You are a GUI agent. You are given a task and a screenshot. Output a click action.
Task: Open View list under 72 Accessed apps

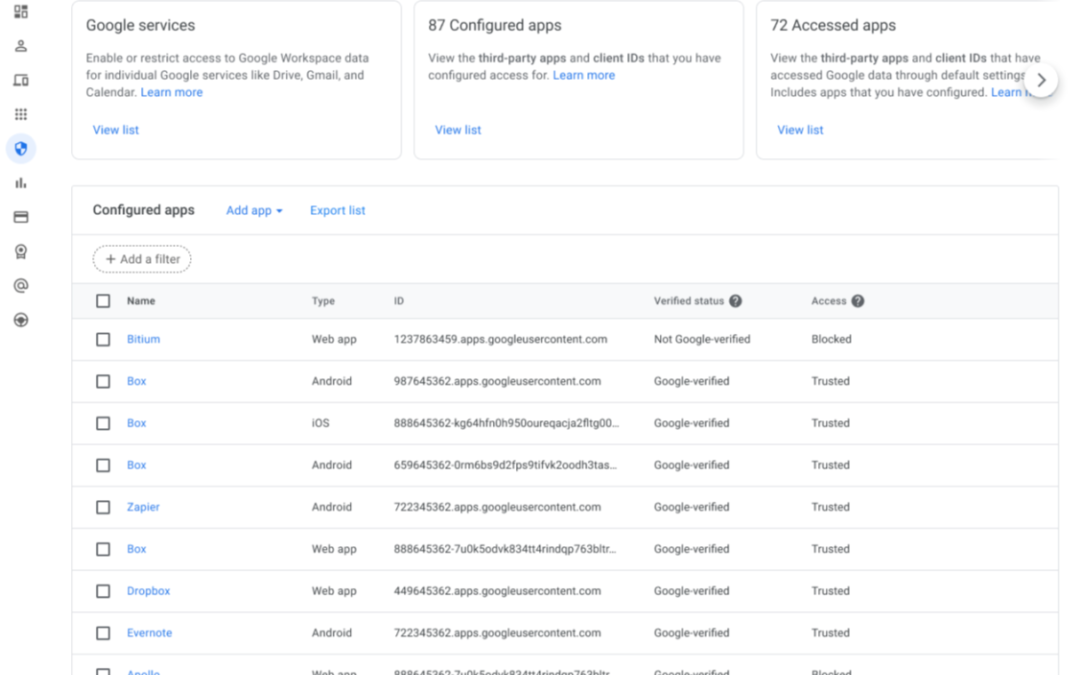(x=800, y=130)
